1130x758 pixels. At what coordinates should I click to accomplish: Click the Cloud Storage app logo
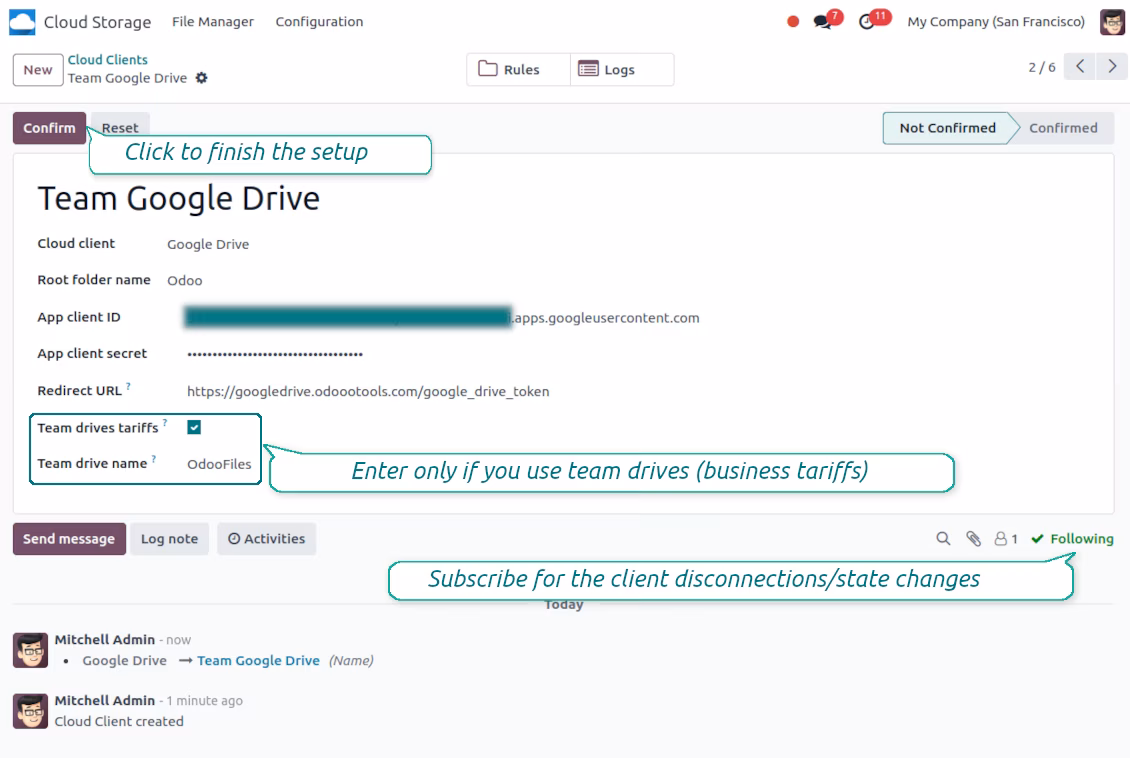(22, 22)
